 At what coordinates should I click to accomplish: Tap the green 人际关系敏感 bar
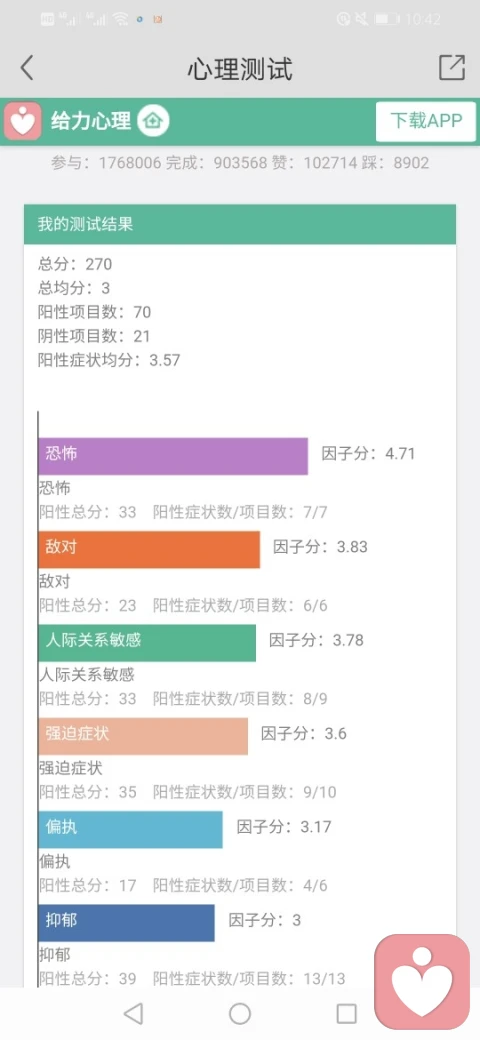click(x=147, y=643)
